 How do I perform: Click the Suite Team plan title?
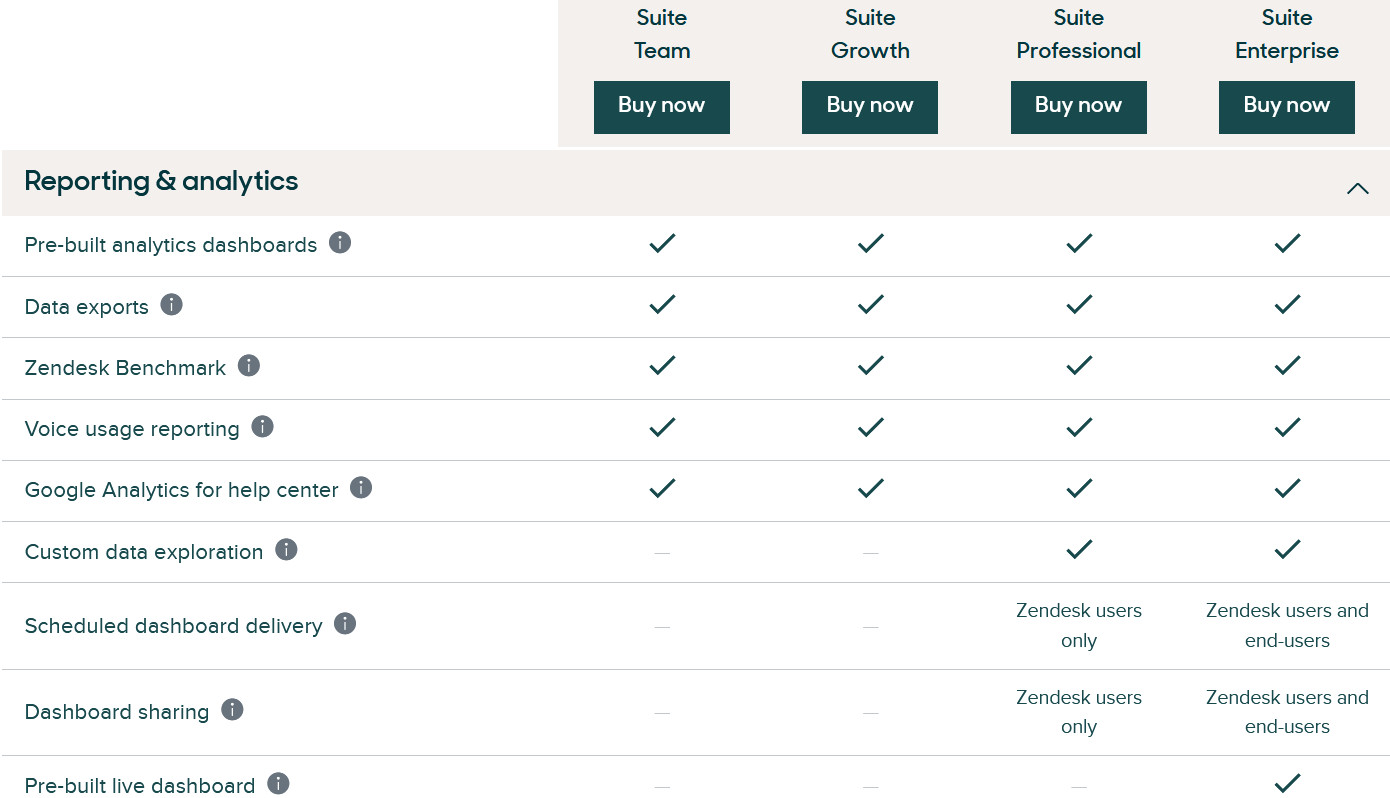click(x=662, y=34)
